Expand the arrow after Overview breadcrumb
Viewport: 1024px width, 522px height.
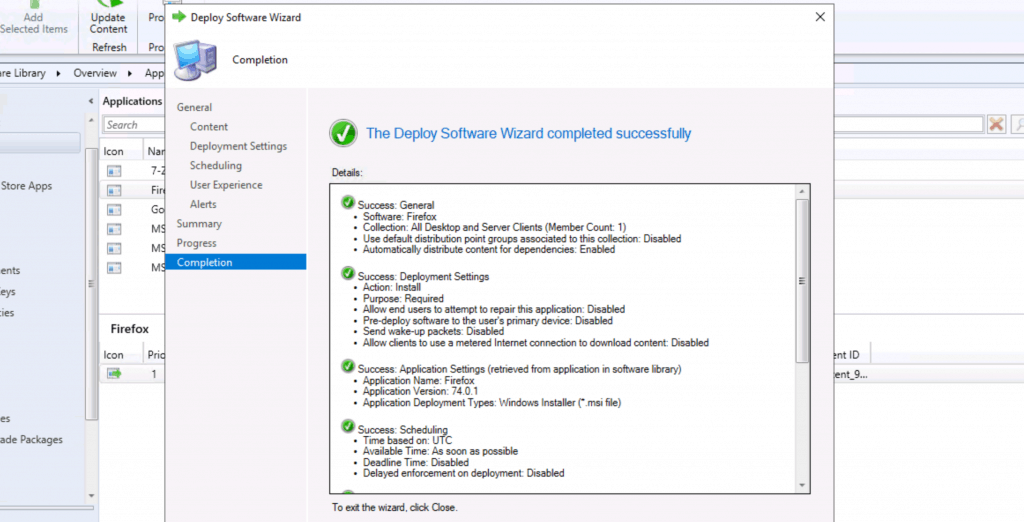click(x=129, y=73)
